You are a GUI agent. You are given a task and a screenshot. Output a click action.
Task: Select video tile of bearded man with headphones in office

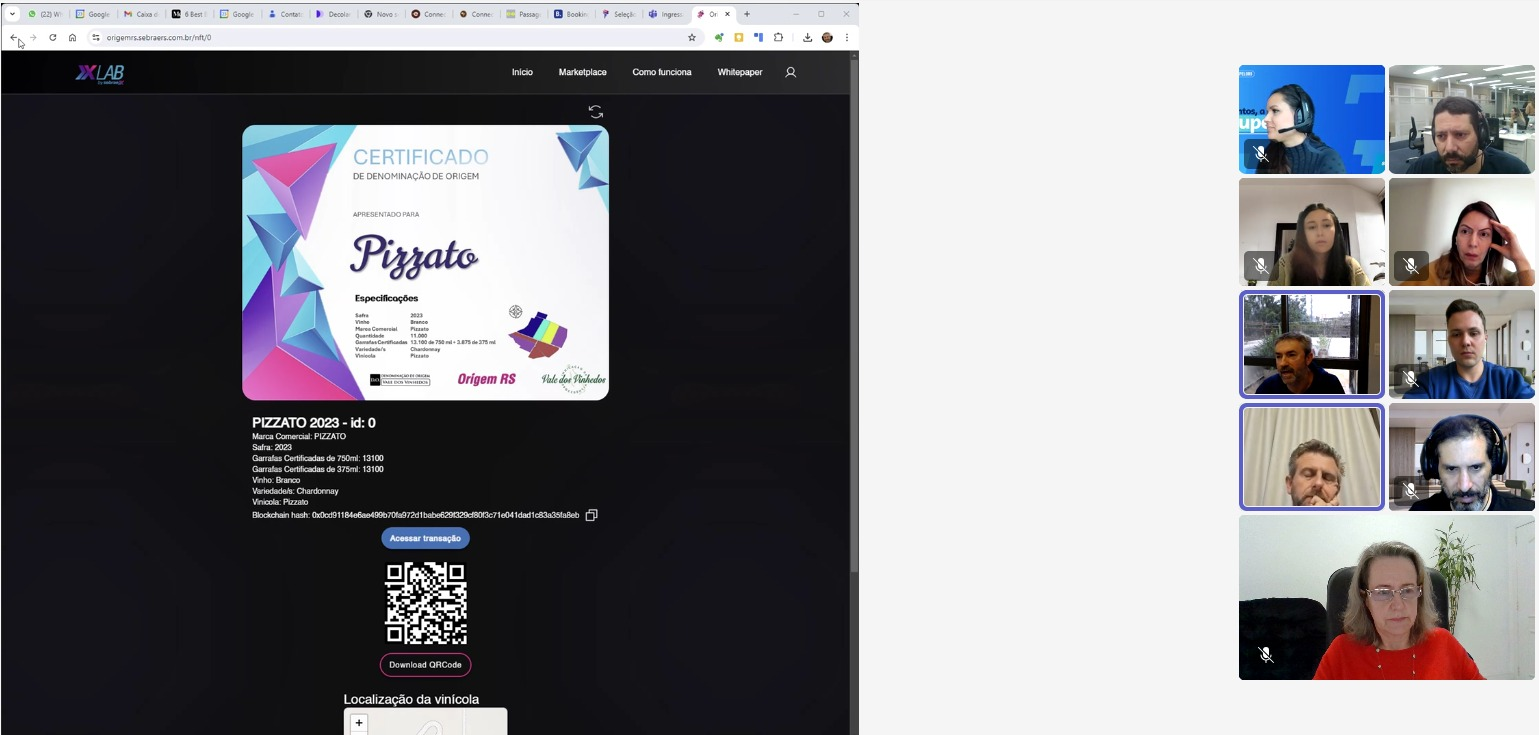point(1462,119)
